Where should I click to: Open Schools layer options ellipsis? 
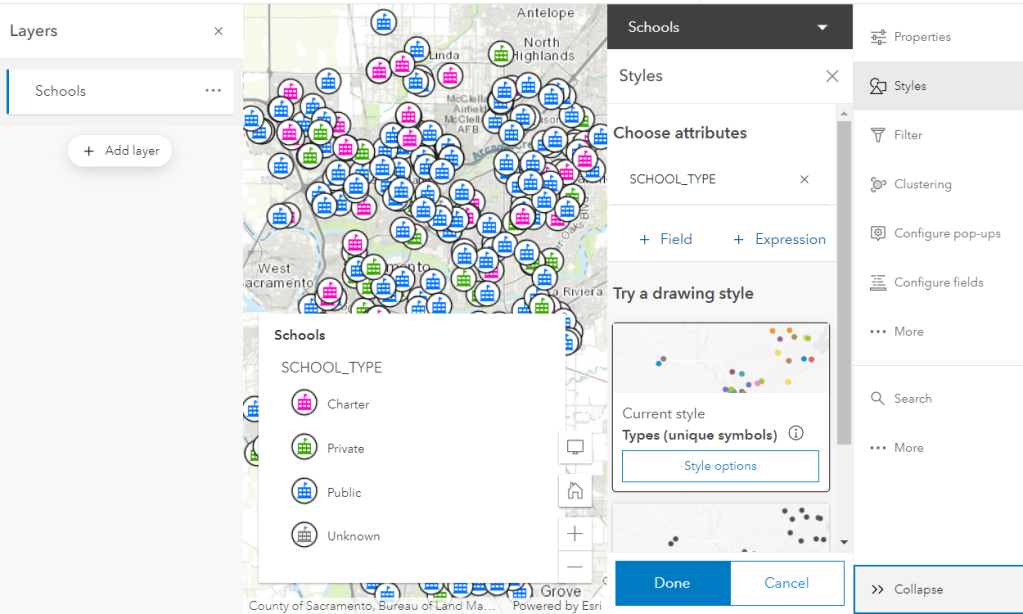213,91
